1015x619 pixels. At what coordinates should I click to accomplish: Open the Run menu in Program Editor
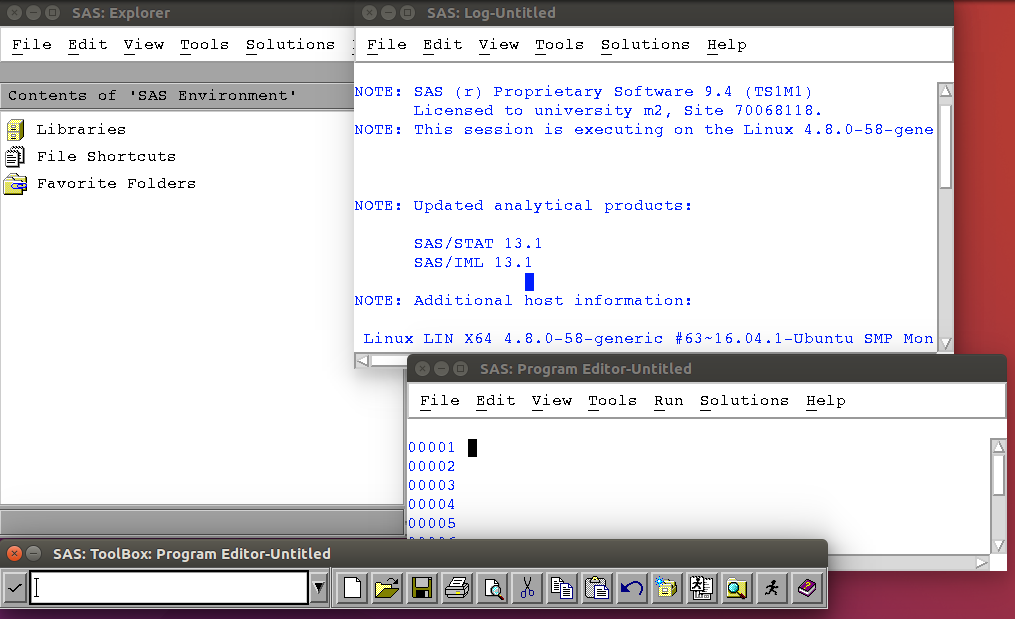point(669,401)
